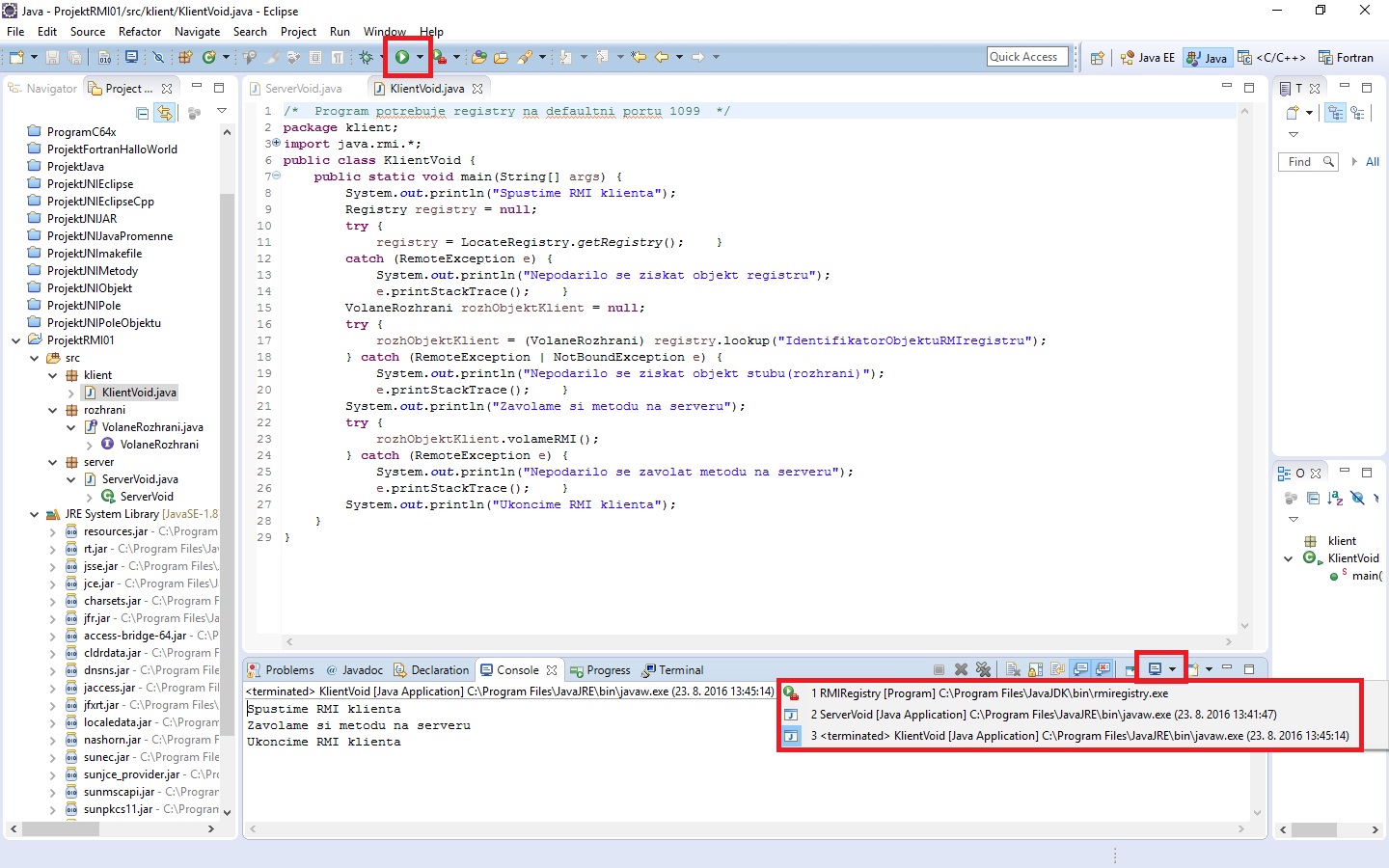Switch to the Java EE perspective
This screenshot has width=1389, height=868.
pyautogui.click(x=1148, y=58)
